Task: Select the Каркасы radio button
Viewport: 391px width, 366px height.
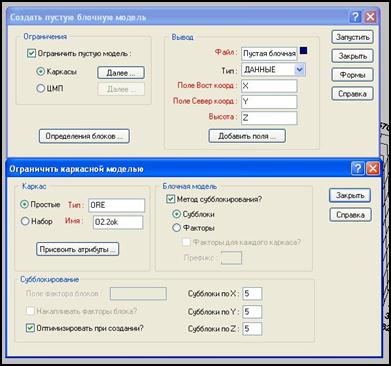Action: click(40, 72)
